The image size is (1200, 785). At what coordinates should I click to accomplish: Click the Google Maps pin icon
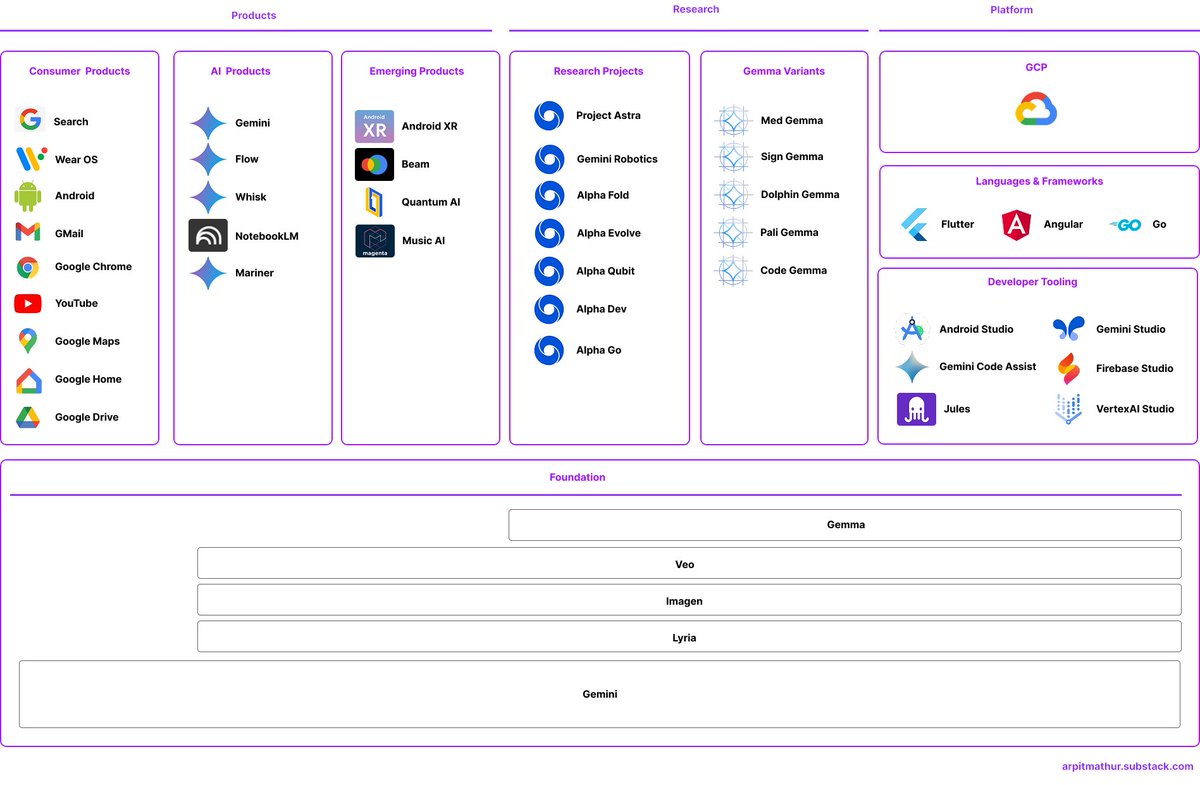point(28,341)
